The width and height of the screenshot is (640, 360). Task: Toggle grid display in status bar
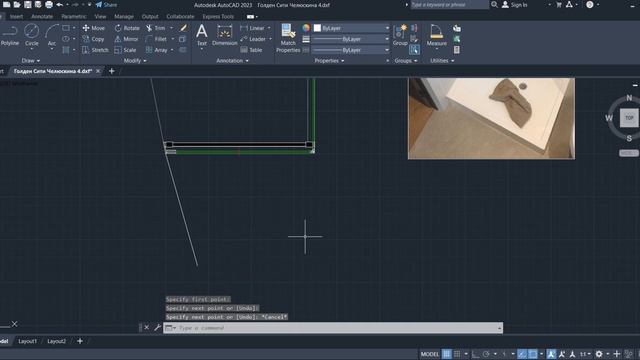point(447,354)
